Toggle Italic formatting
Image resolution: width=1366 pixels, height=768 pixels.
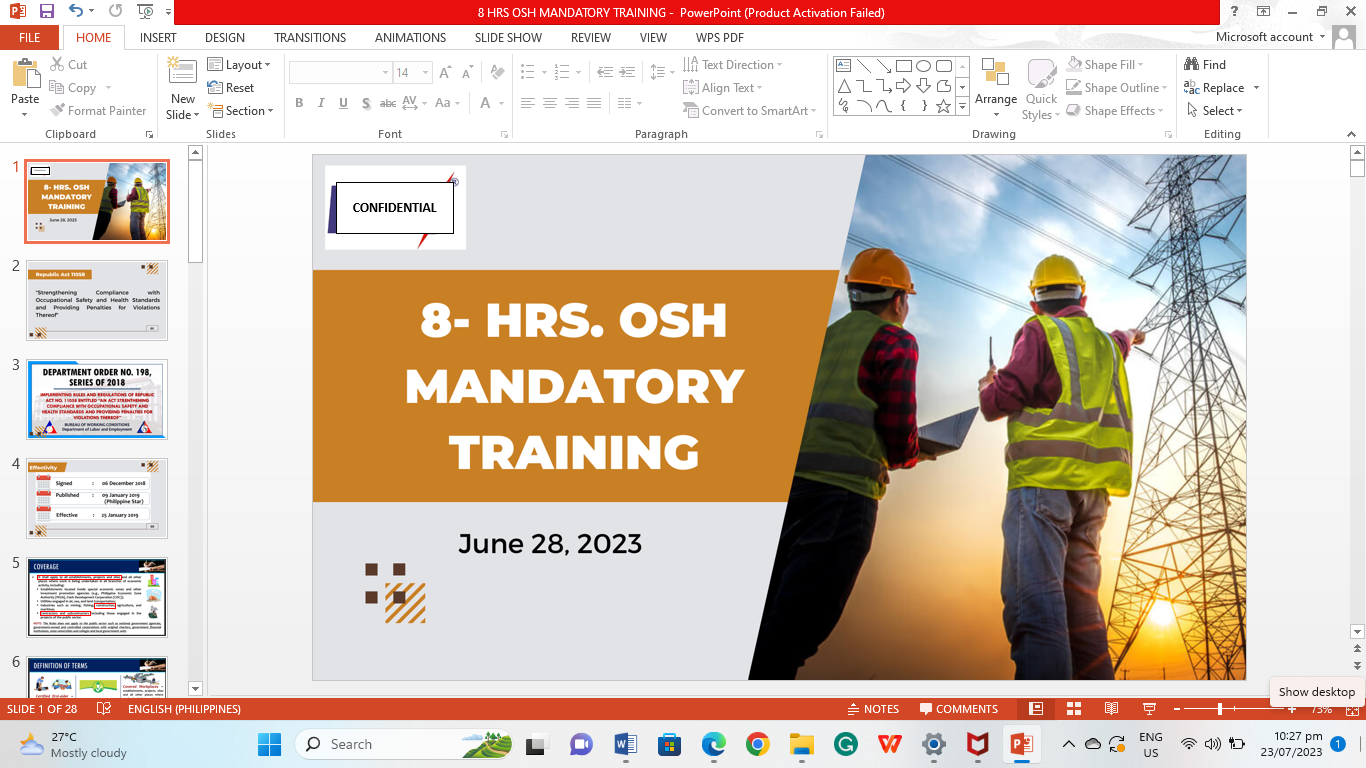pyautogui.click(x=321, y=103)
